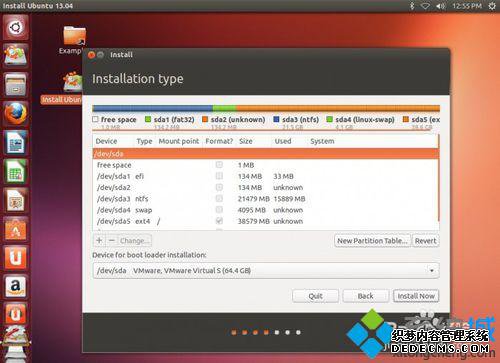Select the /dev/sda5 ext4 partition row
The width and height of the screenshot is (500, 363).
tap(266, 221)
